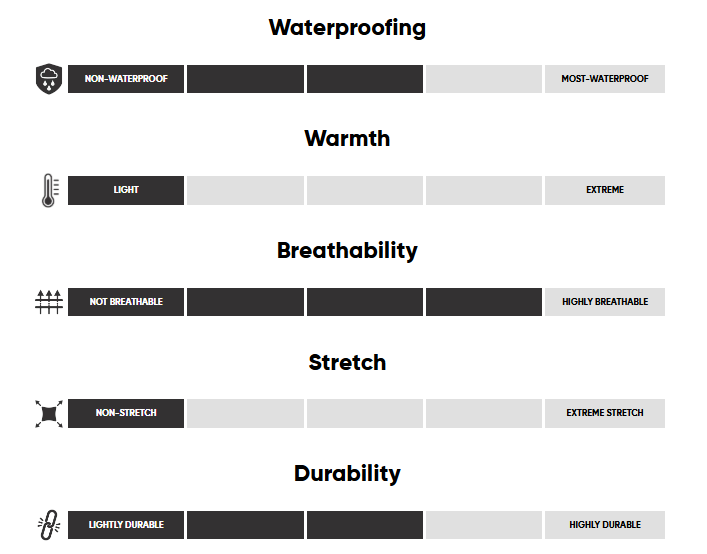Click the warmth thermometer icon
Screen dimensions: 707x554
point(48,190)
